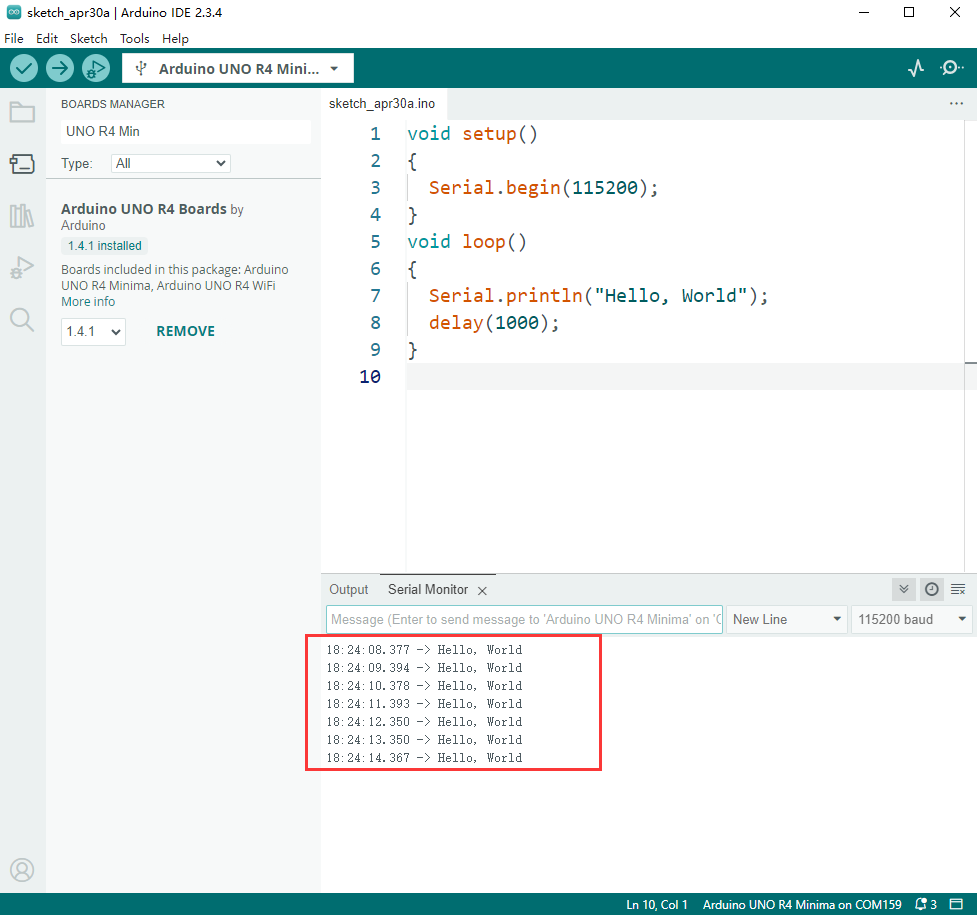Click the Serial.begin(115200); code line
Screen dimensions: 977x915
pyautogui.click(x=543, y=188)
